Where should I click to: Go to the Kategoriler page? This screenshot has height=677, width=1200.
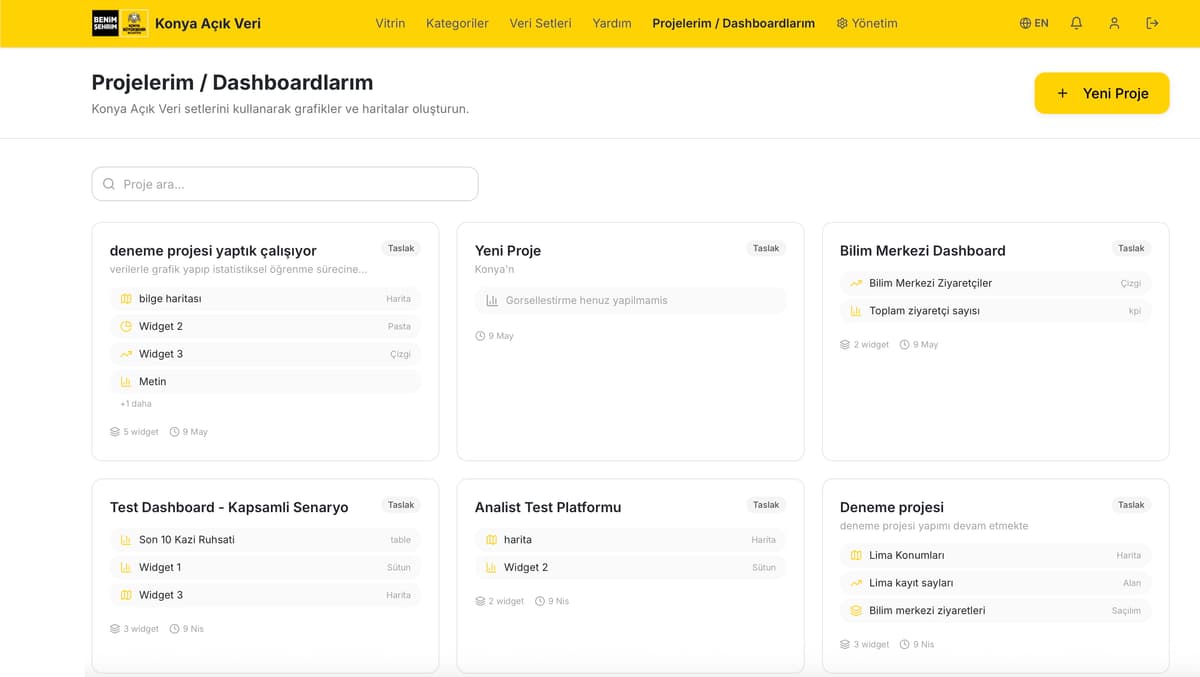457,23
